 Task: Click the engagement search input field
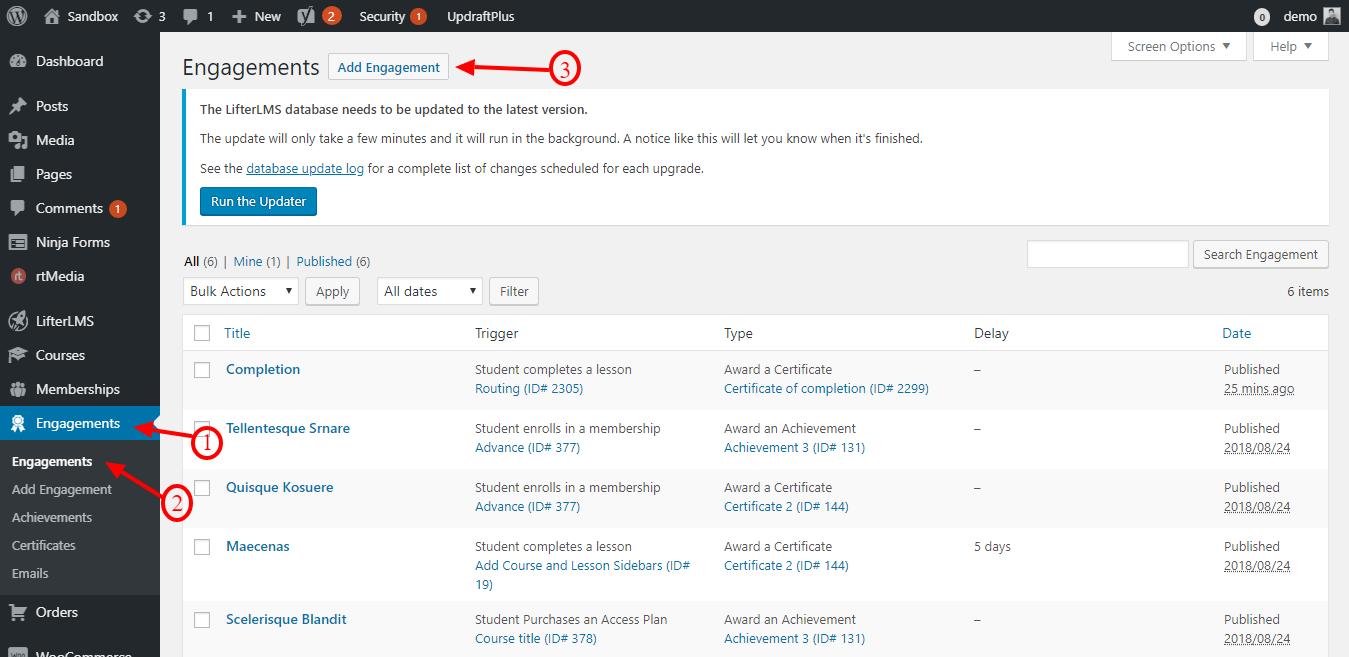[x=1108, y=254]
